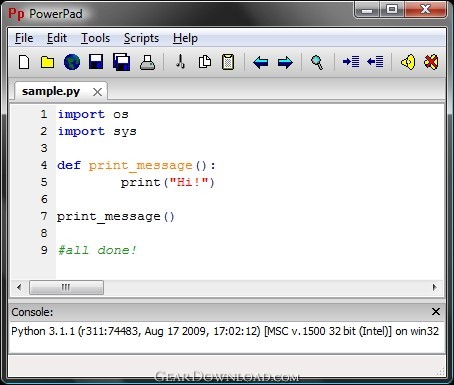Click line number 3 in the gutter

(x=44, y=148)
